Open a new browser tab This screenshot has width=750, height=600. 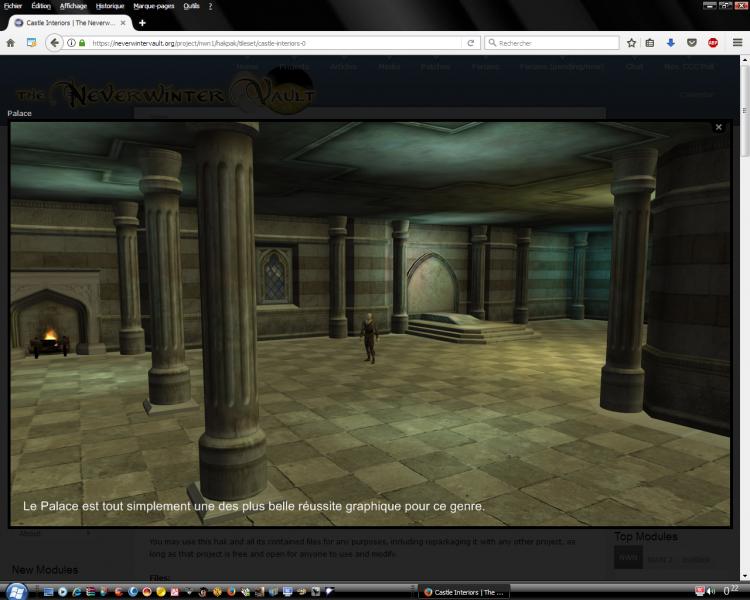point(142,22)
